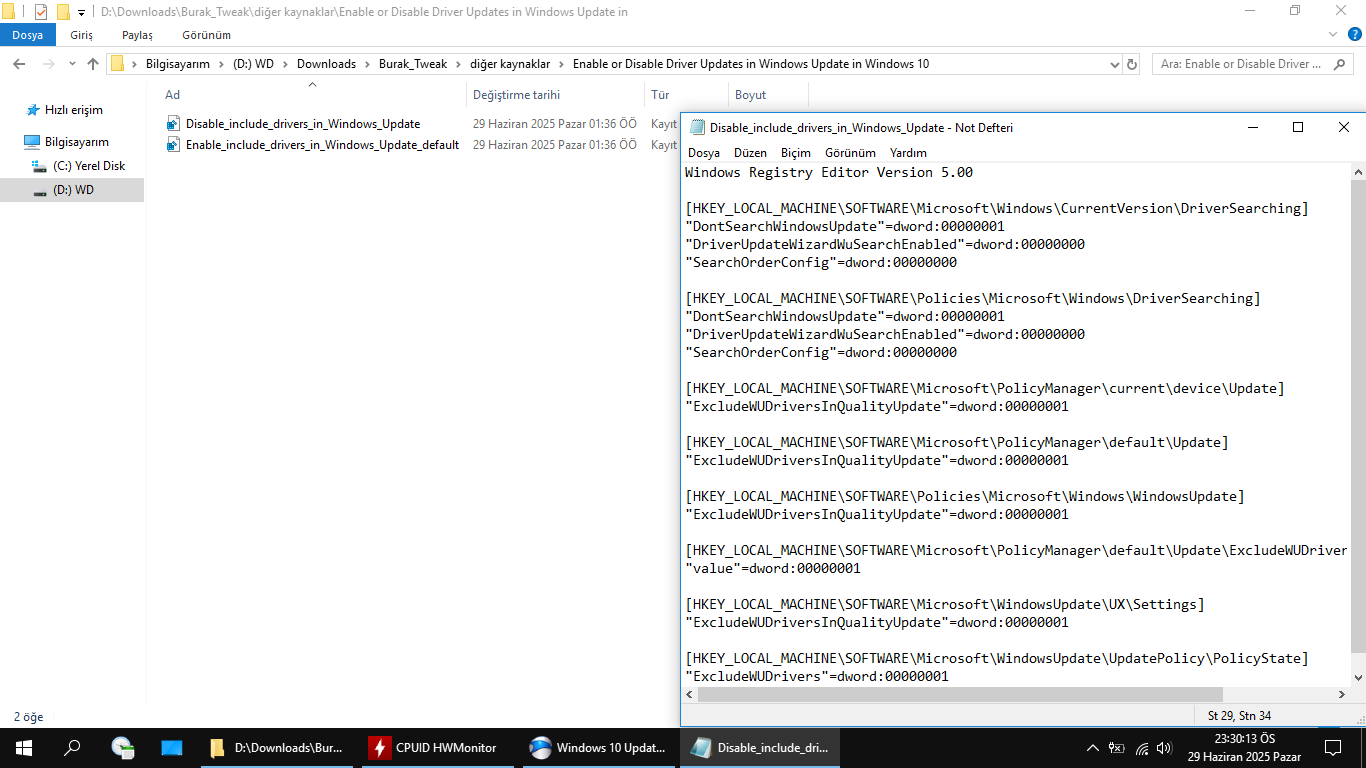Click the reg file icon beside Disable_include_drivers
This screenshot has width=1366, height=768.
click(x=173, y=124)
